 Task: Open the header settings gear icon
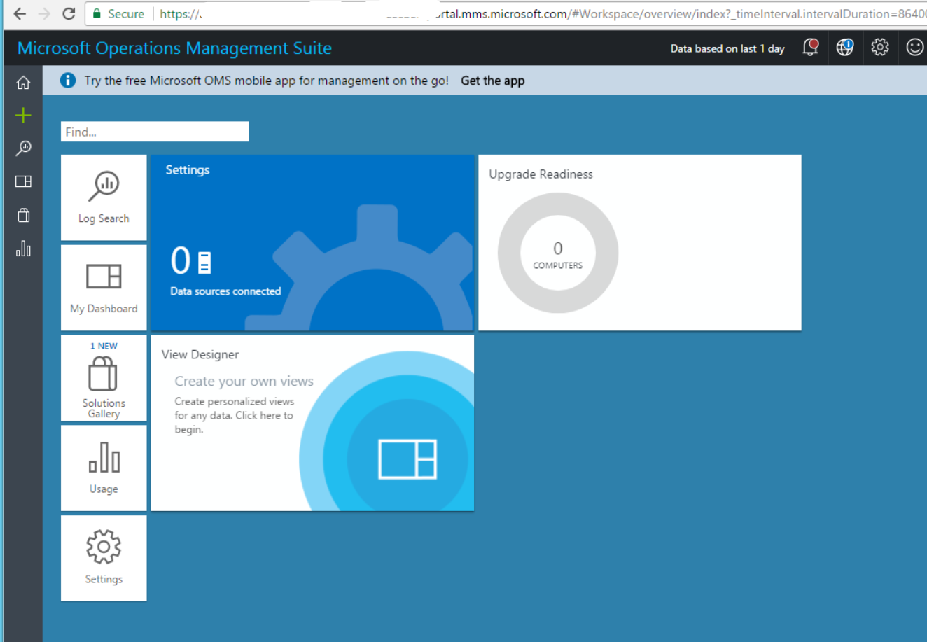point(880,47)
